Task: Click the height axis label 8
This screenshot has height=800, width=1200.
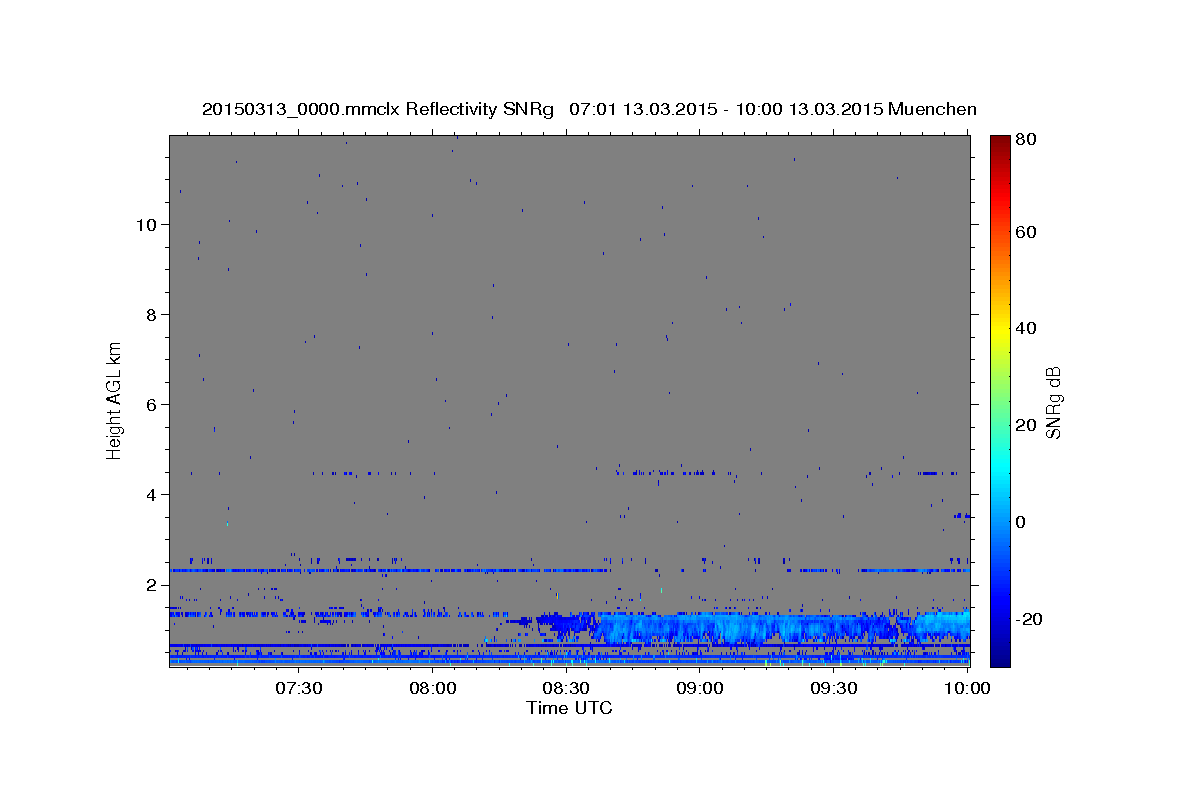Action: tap(151, 314)
